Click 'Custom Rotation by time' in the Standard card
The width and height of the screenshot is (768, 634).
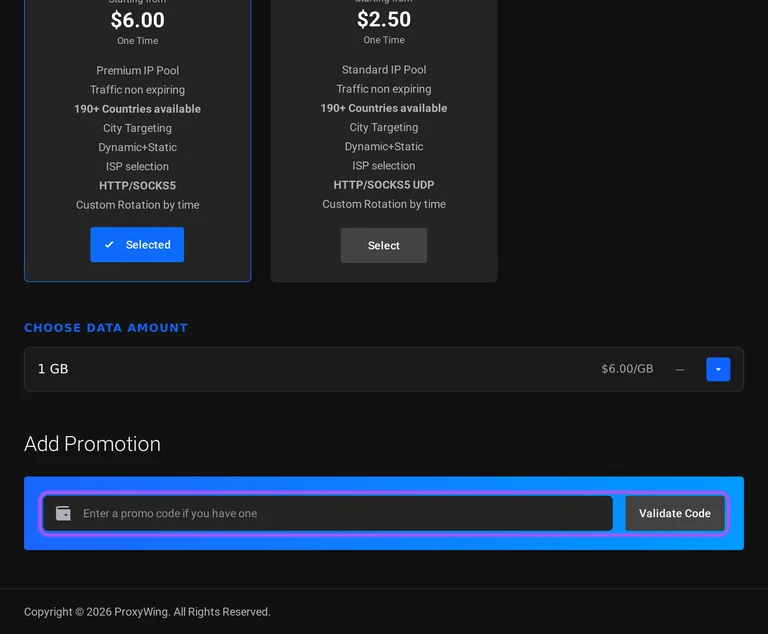(384, 204)
